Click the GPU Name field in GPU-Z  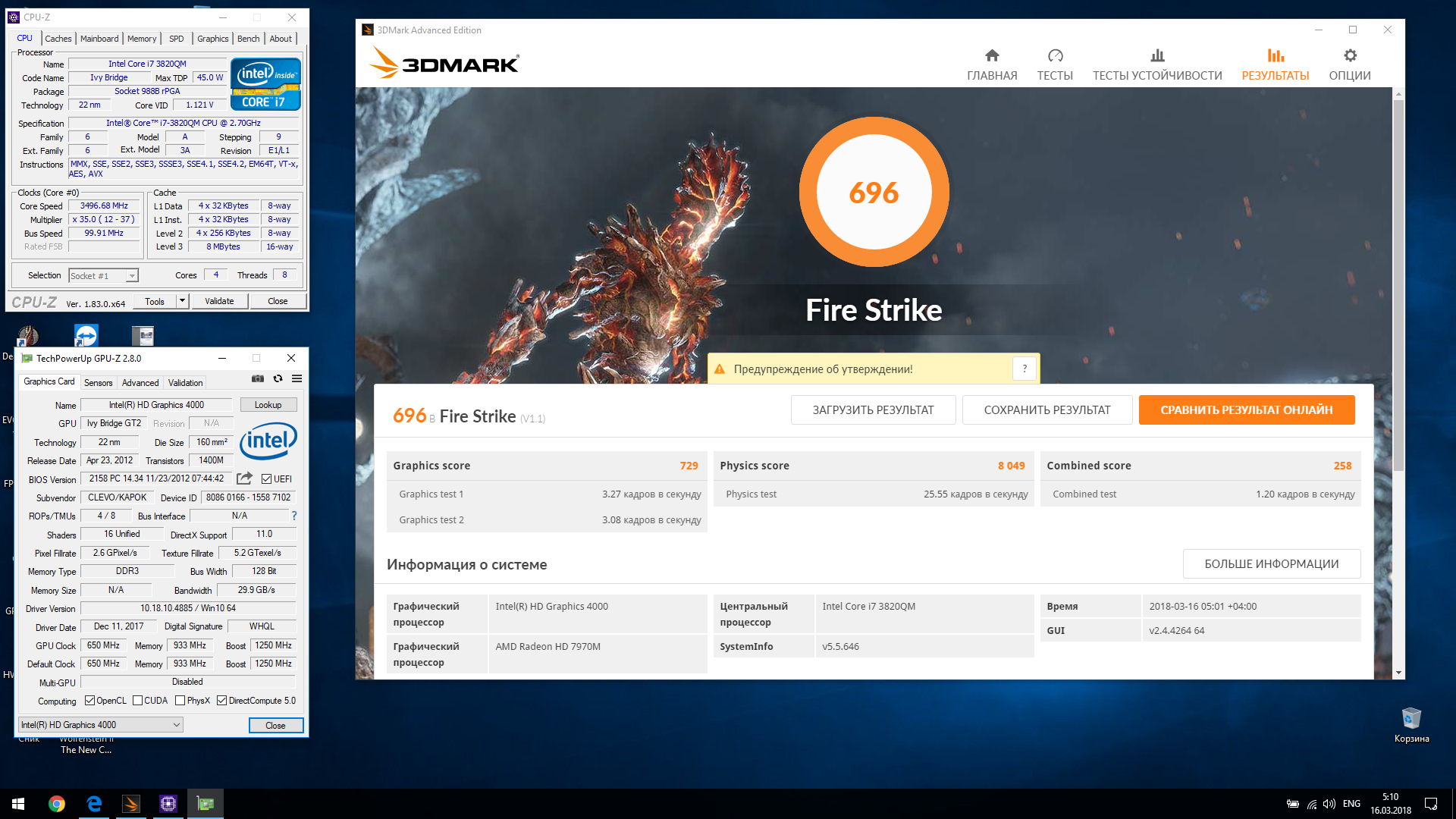[x=157, y=405]
